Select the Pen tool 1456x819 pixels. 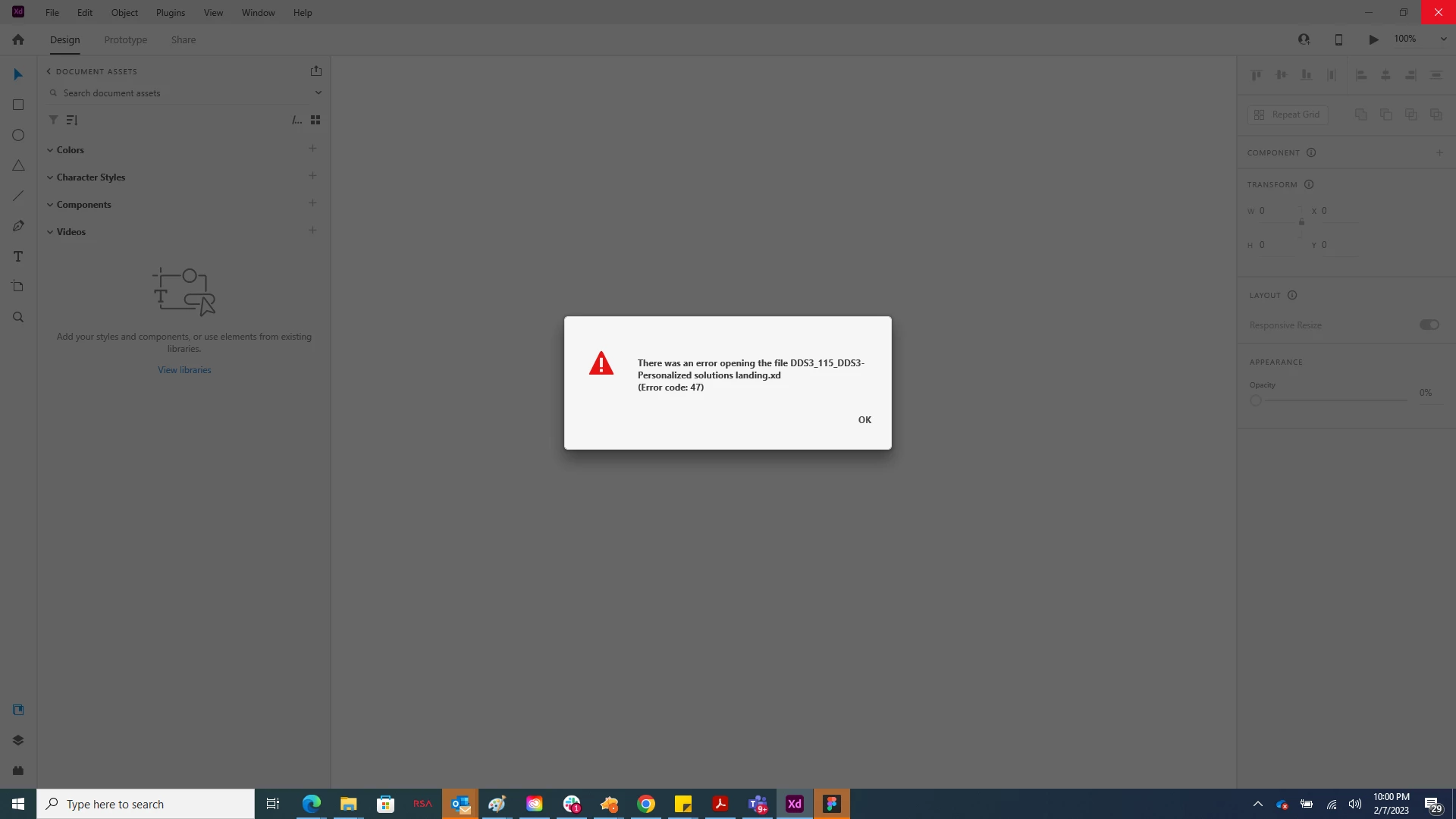pyautogui.click(x=18, y=226)
